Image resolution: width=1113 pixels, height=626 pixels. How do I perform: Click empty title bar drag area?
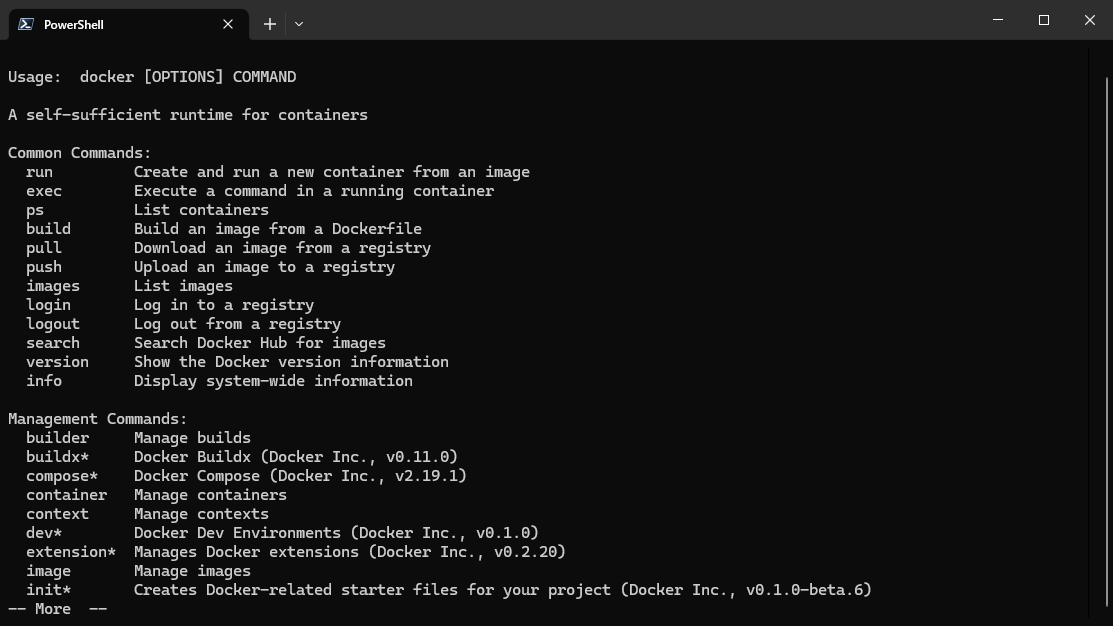click(x=640, y=22)
